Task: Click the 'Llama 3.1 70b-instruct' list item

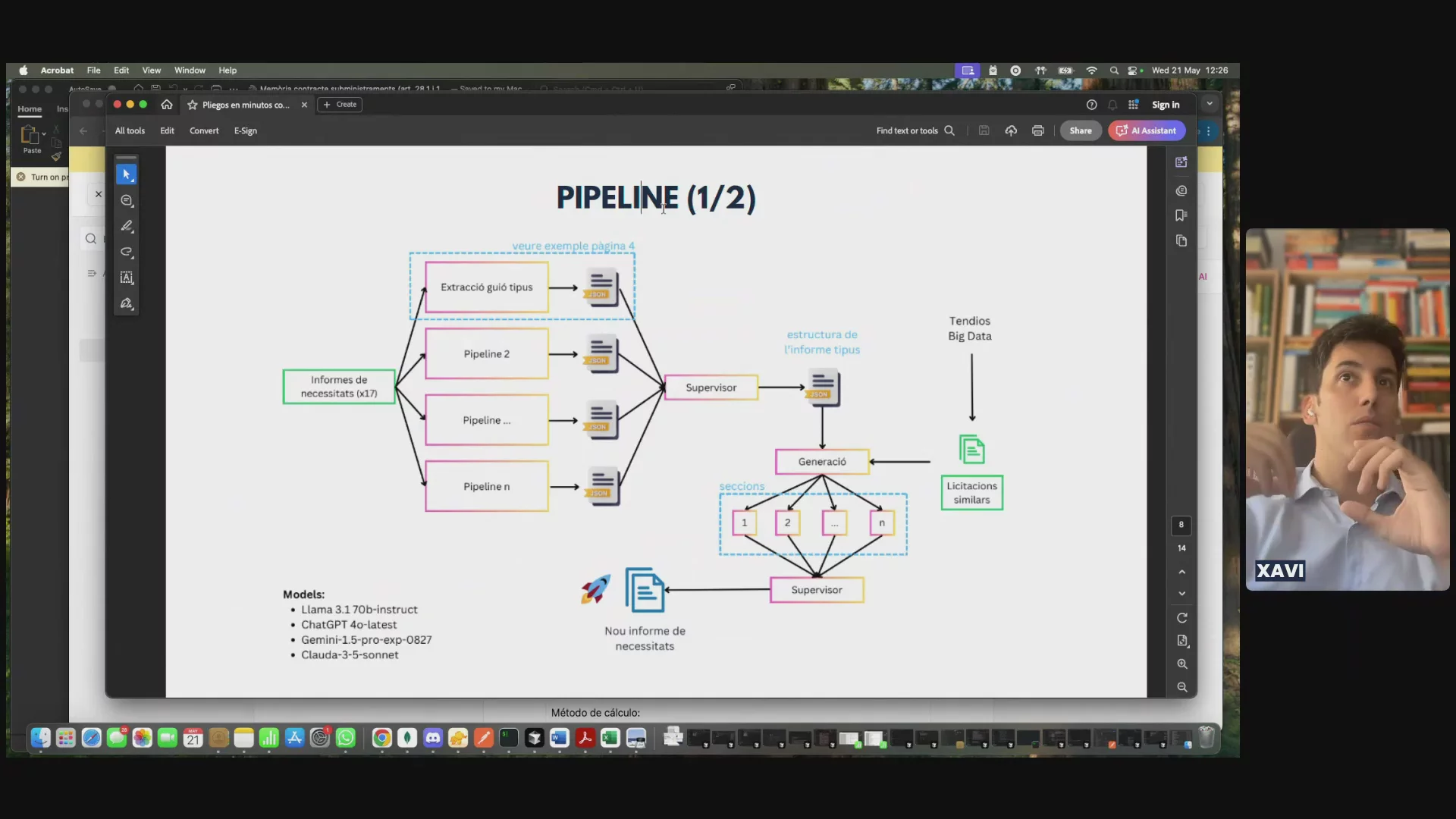Action: 359,610
